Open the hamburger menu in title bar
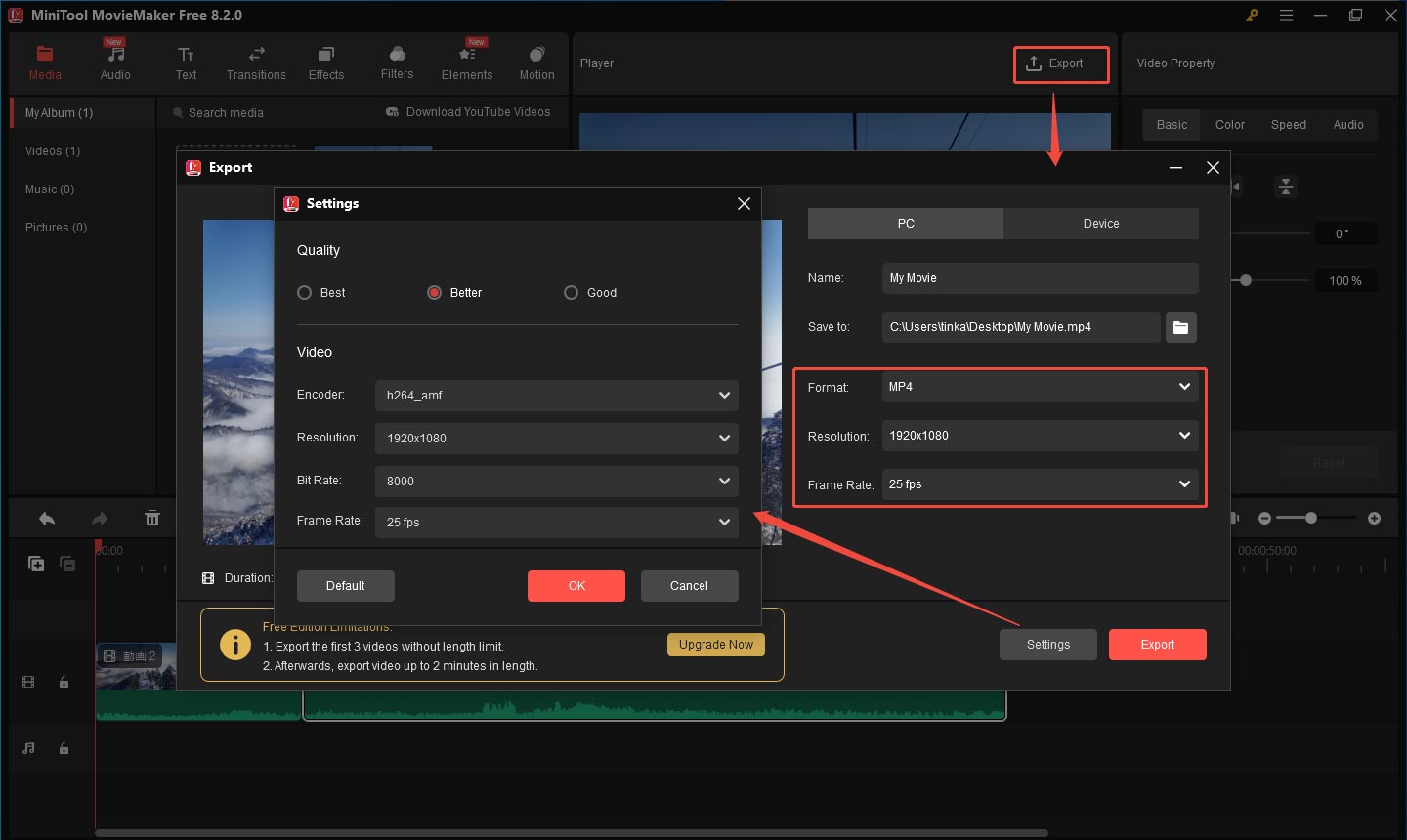 (x=1286, y=15)
